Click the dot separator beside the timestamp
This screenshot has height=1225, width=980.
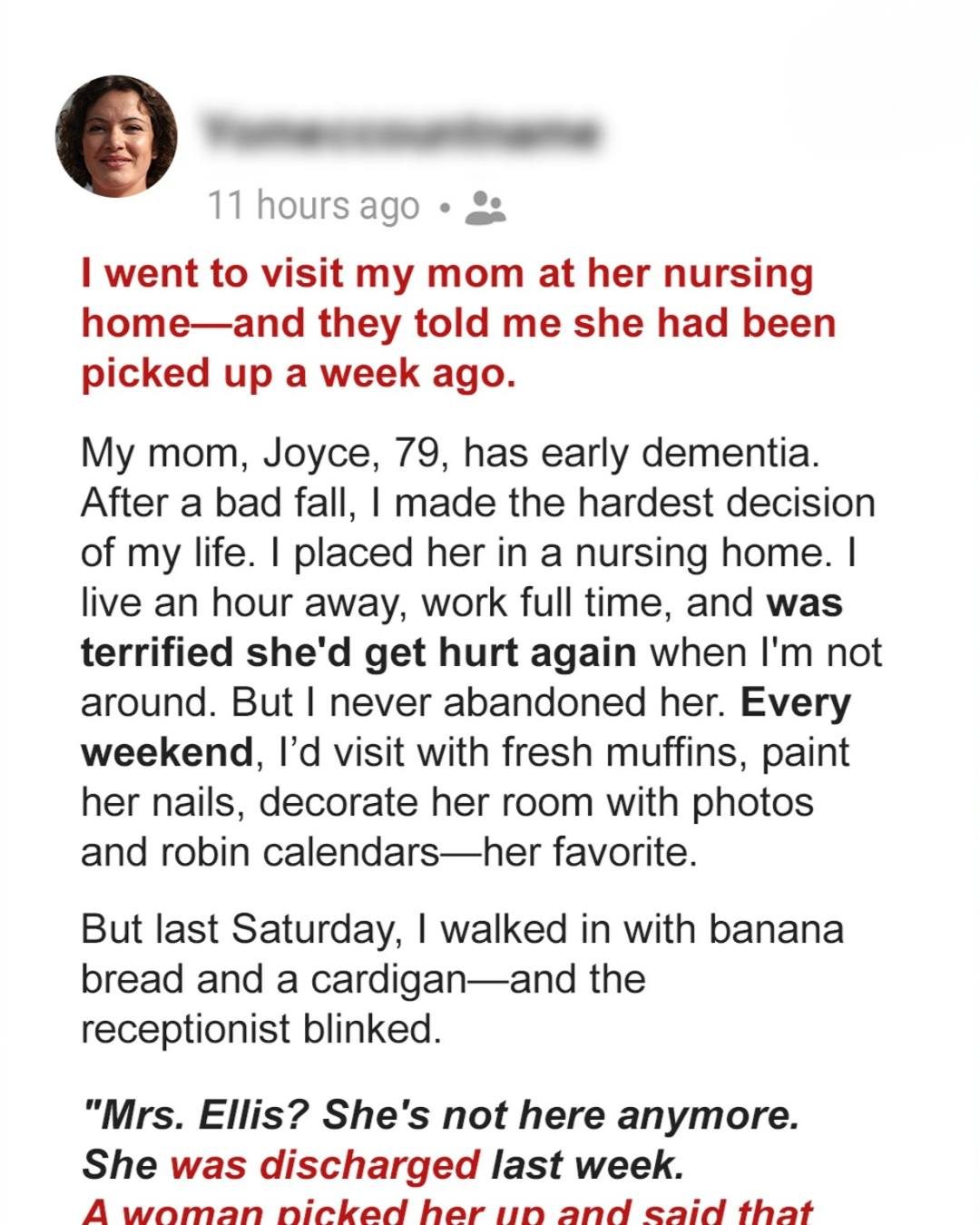(x=442, y=207)
